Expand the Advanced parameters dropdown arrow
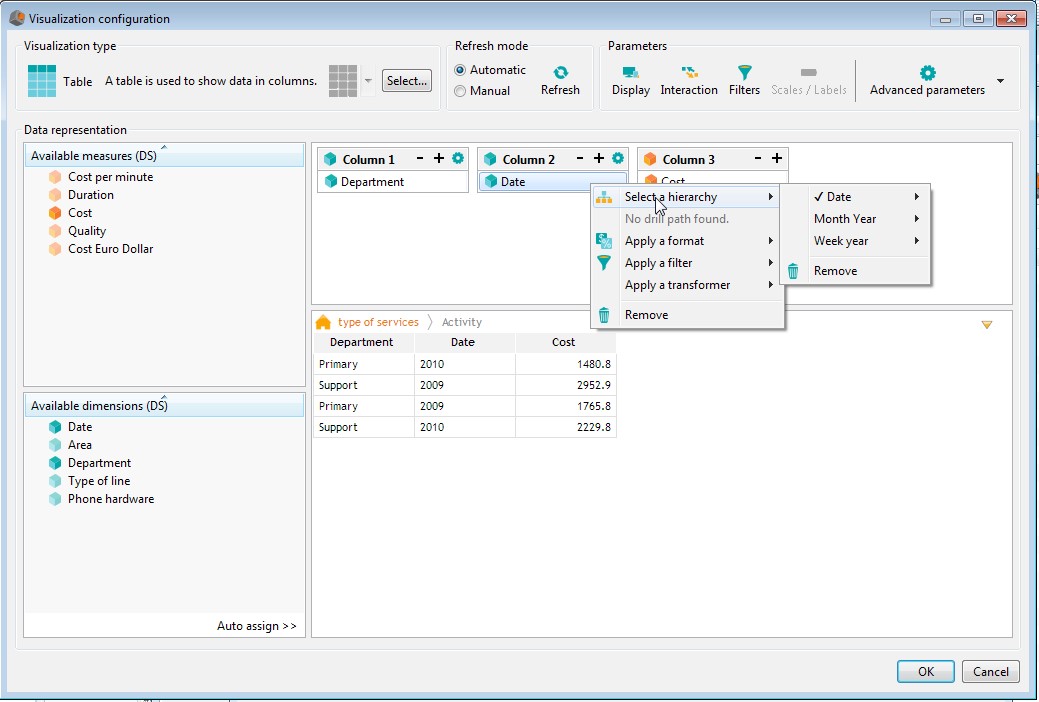This screenshot has height=702, width=1039. (1001, 81)
